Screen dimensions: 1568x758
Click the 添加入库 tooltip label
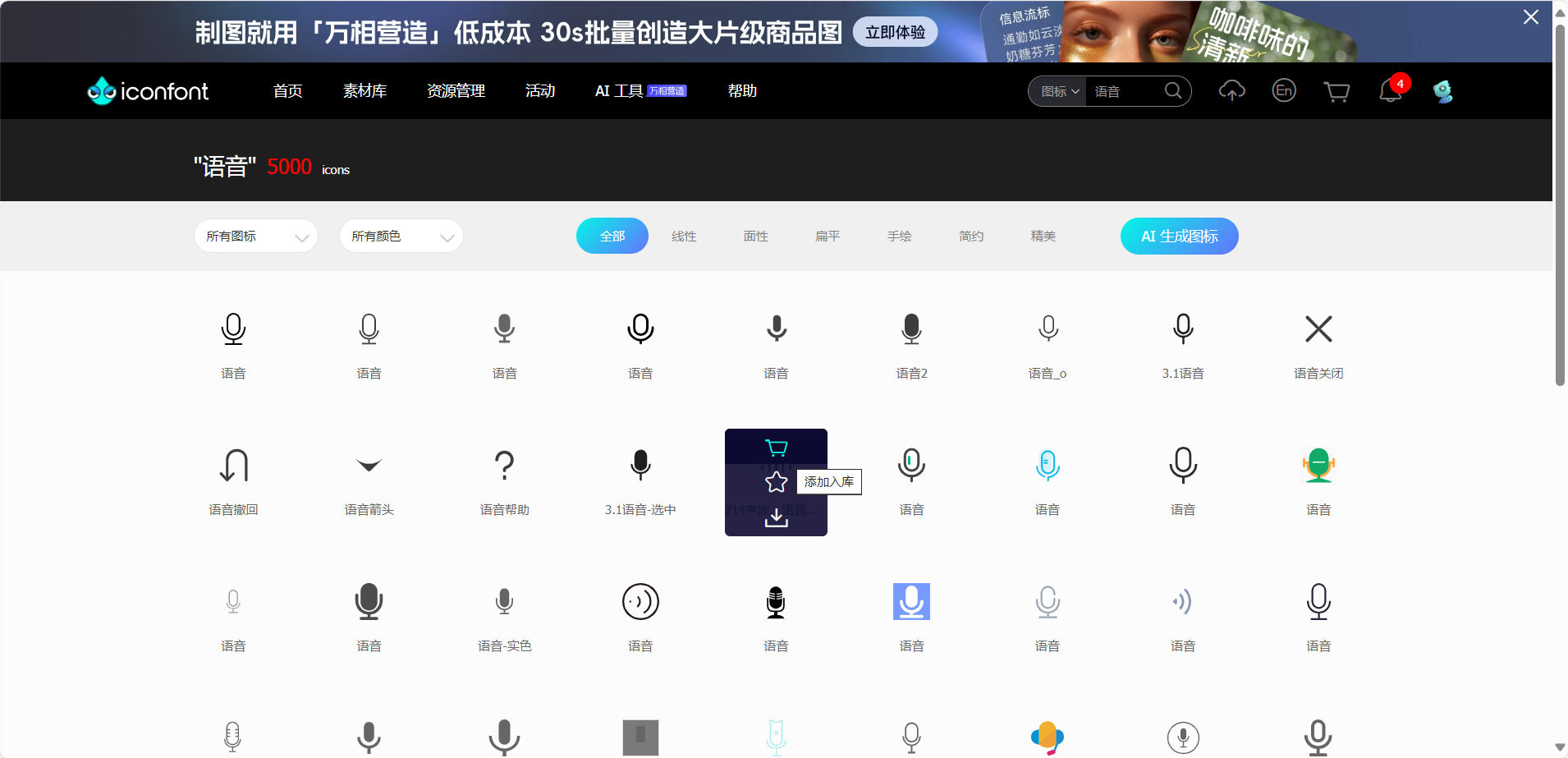(x=829, y=481)
